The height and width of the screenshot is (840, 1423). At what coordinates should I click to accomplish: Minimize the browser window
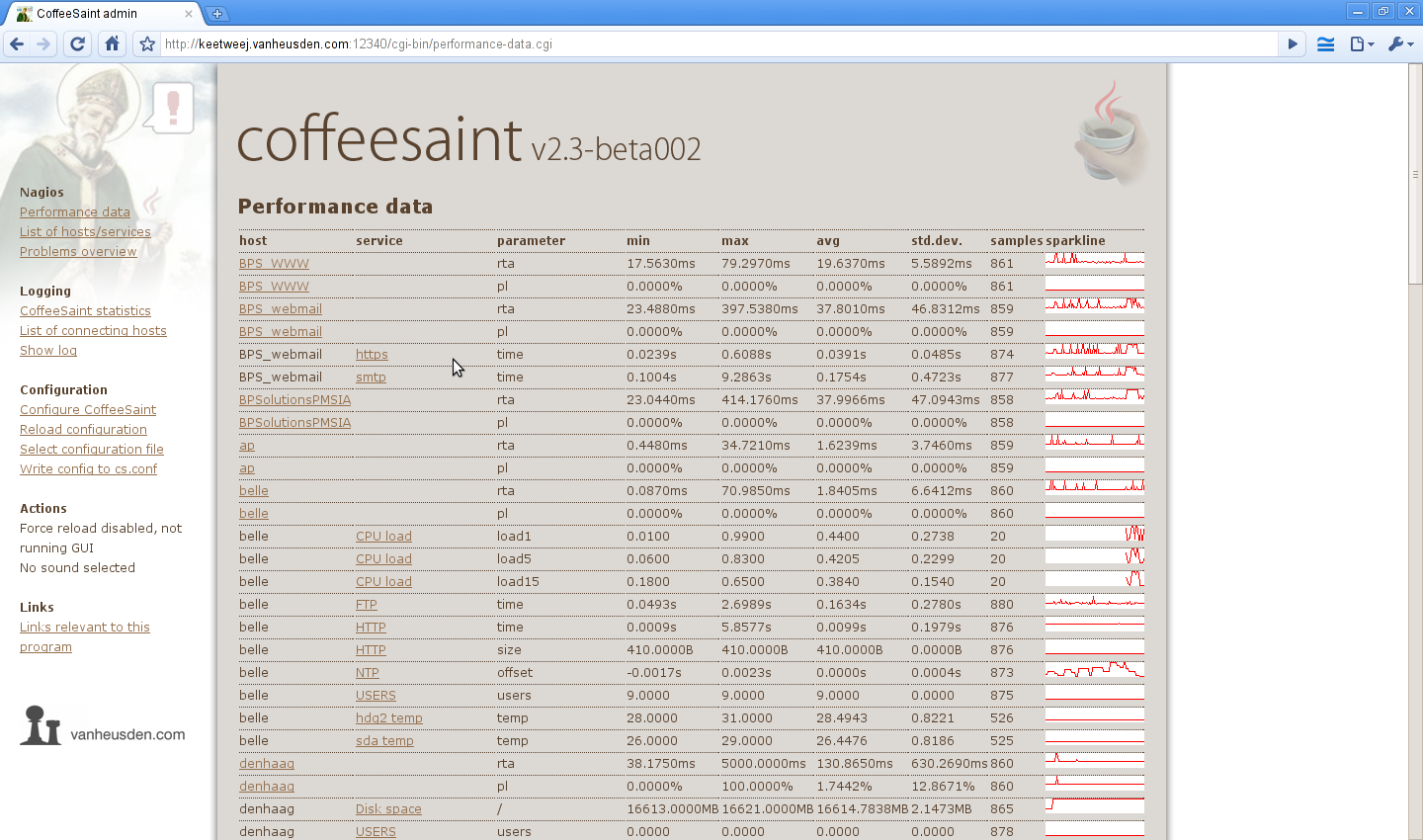pyautogui.click(x=1358, y=11)
